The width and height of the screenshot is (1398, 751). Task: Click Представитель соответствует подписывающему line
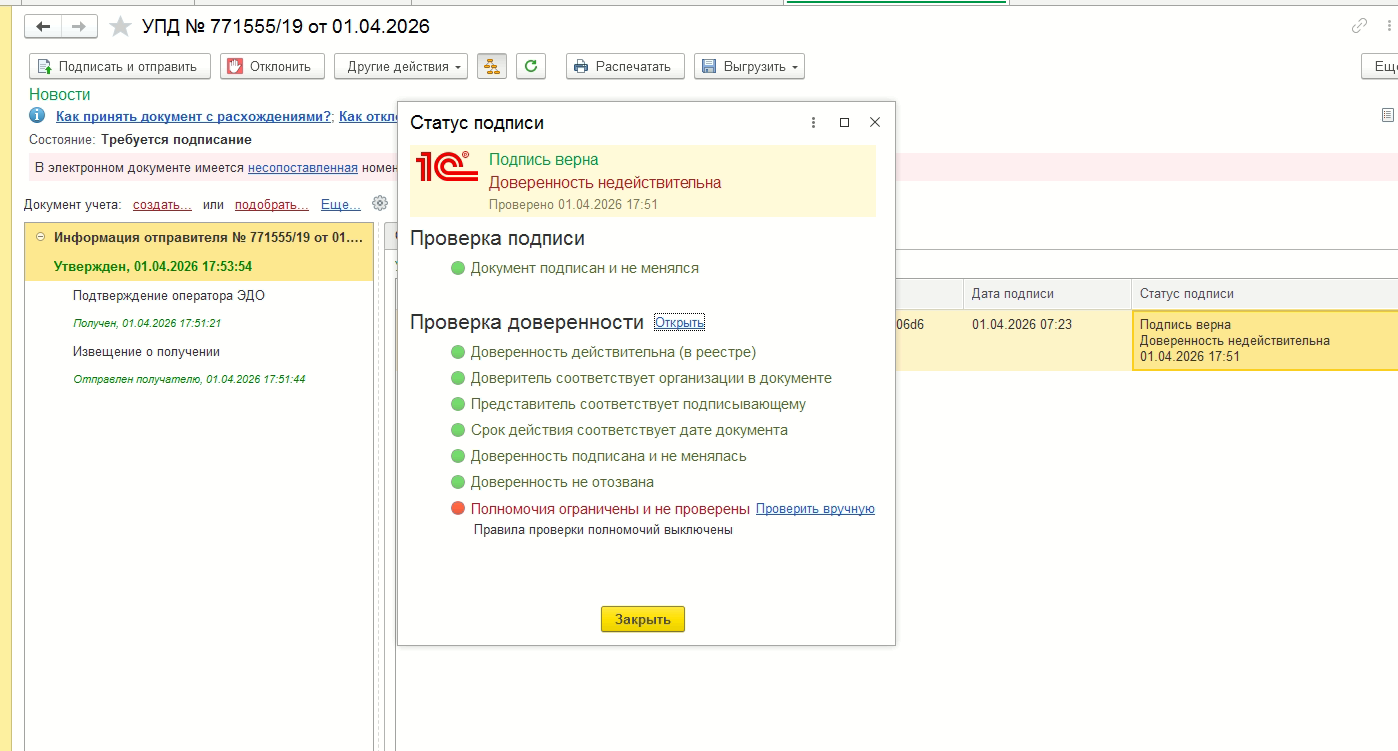(x=638, y=404)
